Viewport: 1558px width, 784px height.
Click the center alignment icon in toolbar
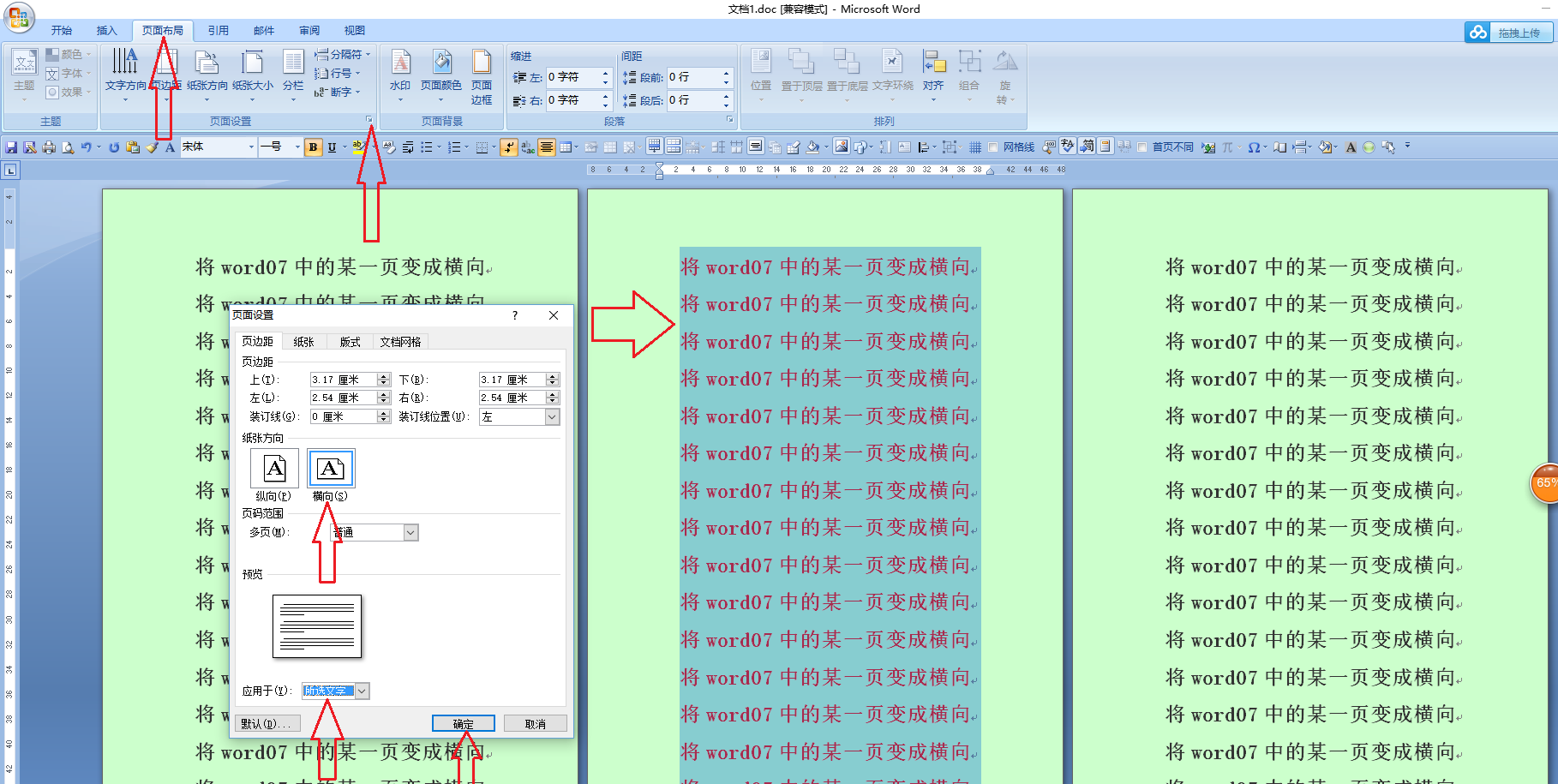point(546,147)
